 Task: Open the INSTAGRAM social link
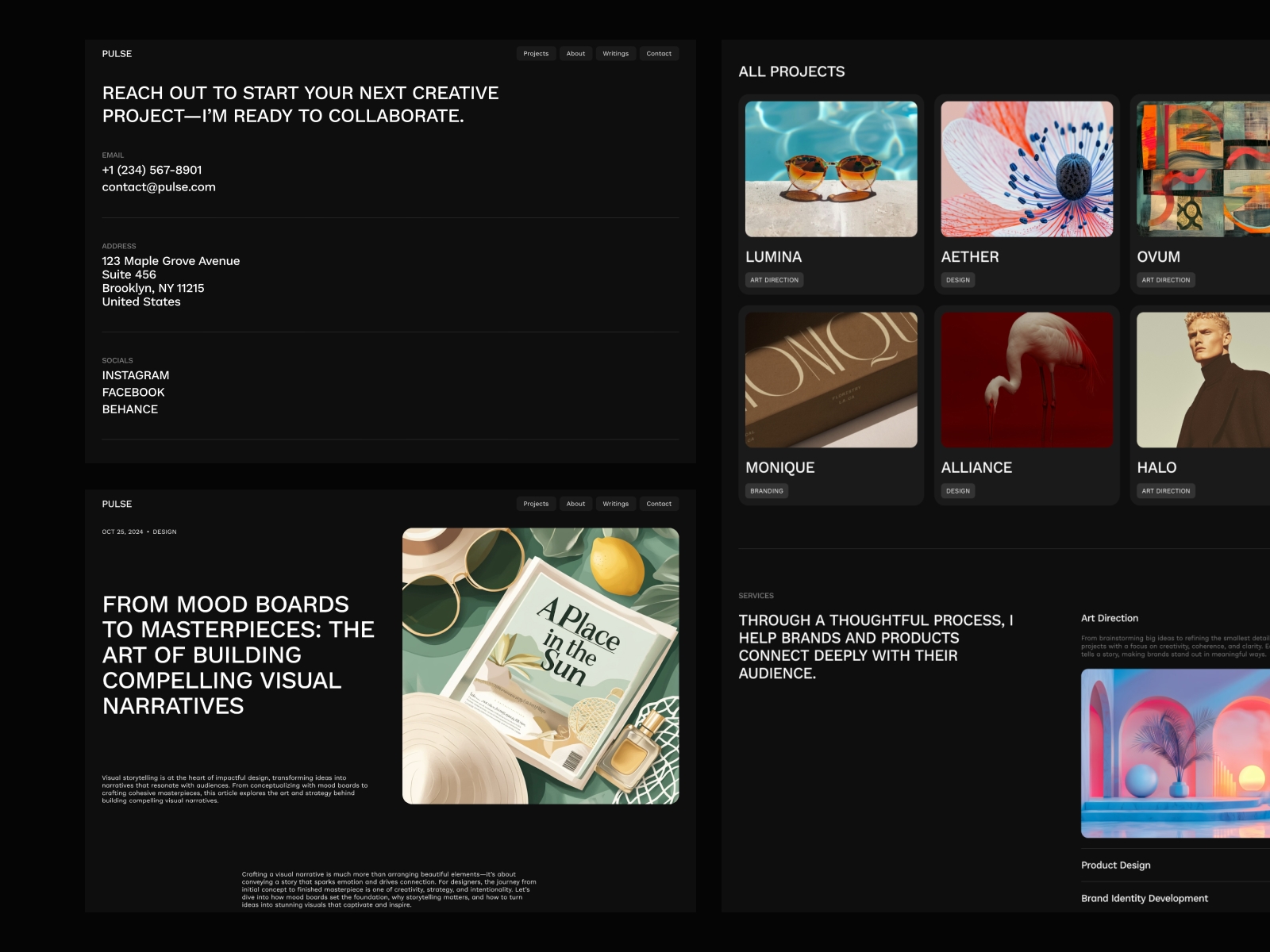(135, 374)
